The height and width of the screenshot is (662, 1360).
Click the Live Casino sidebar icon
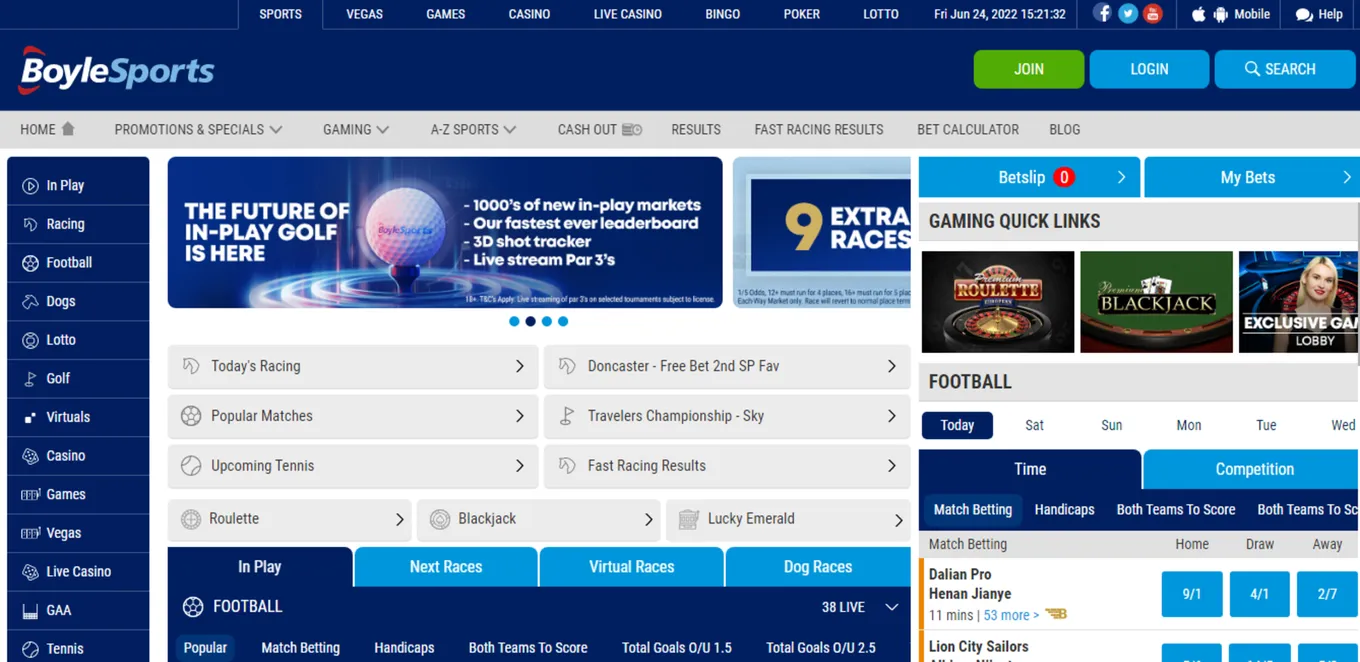[x=30, y=572]
